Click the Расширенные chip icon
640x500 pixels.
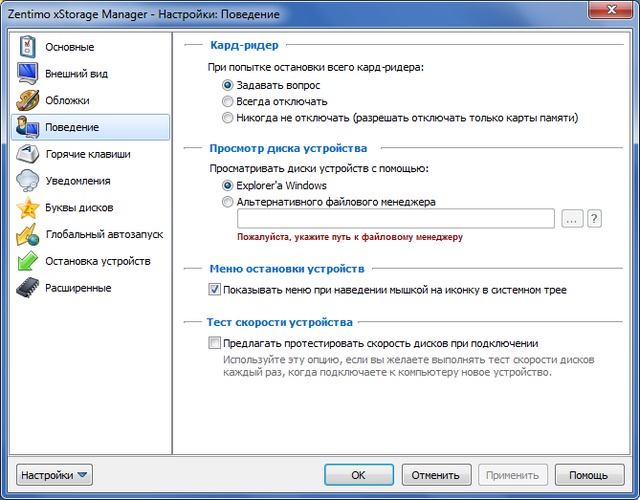(27, 288)
